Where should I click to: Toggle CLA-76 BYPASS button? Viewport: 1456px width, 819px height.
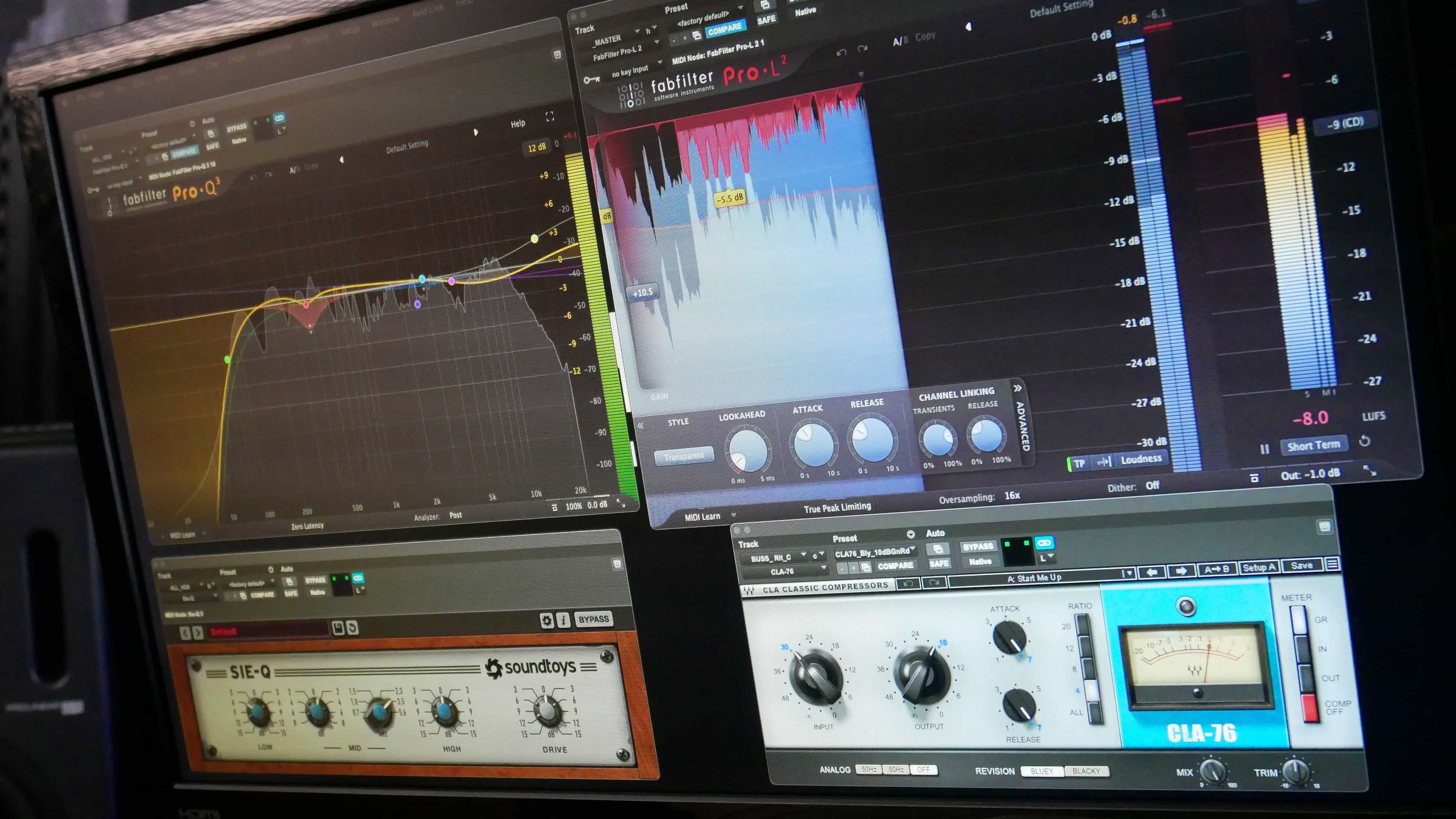[978, 547]
